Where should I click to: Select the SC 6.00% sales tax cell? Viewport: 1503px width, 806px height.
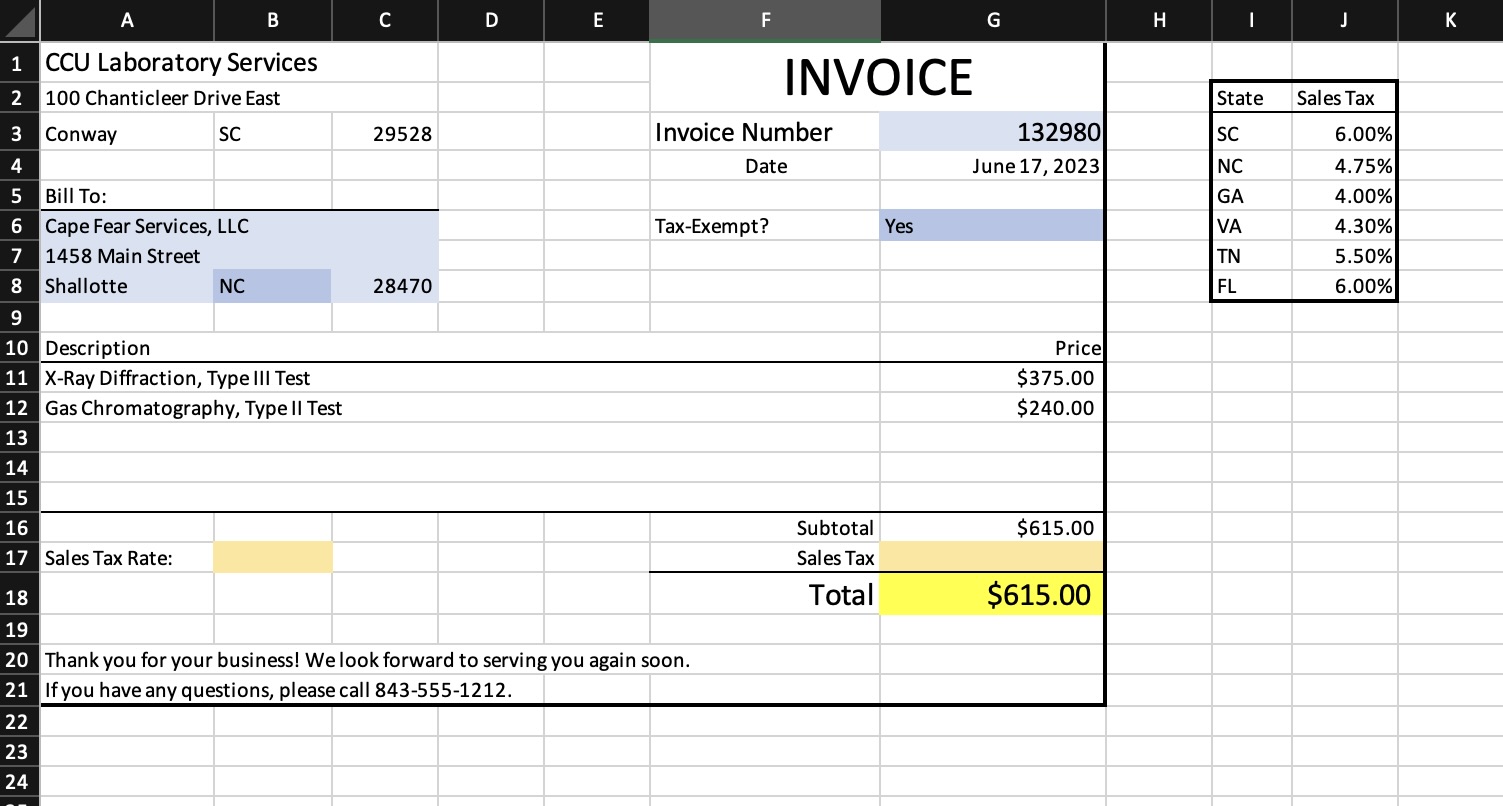coord(1343,133)
